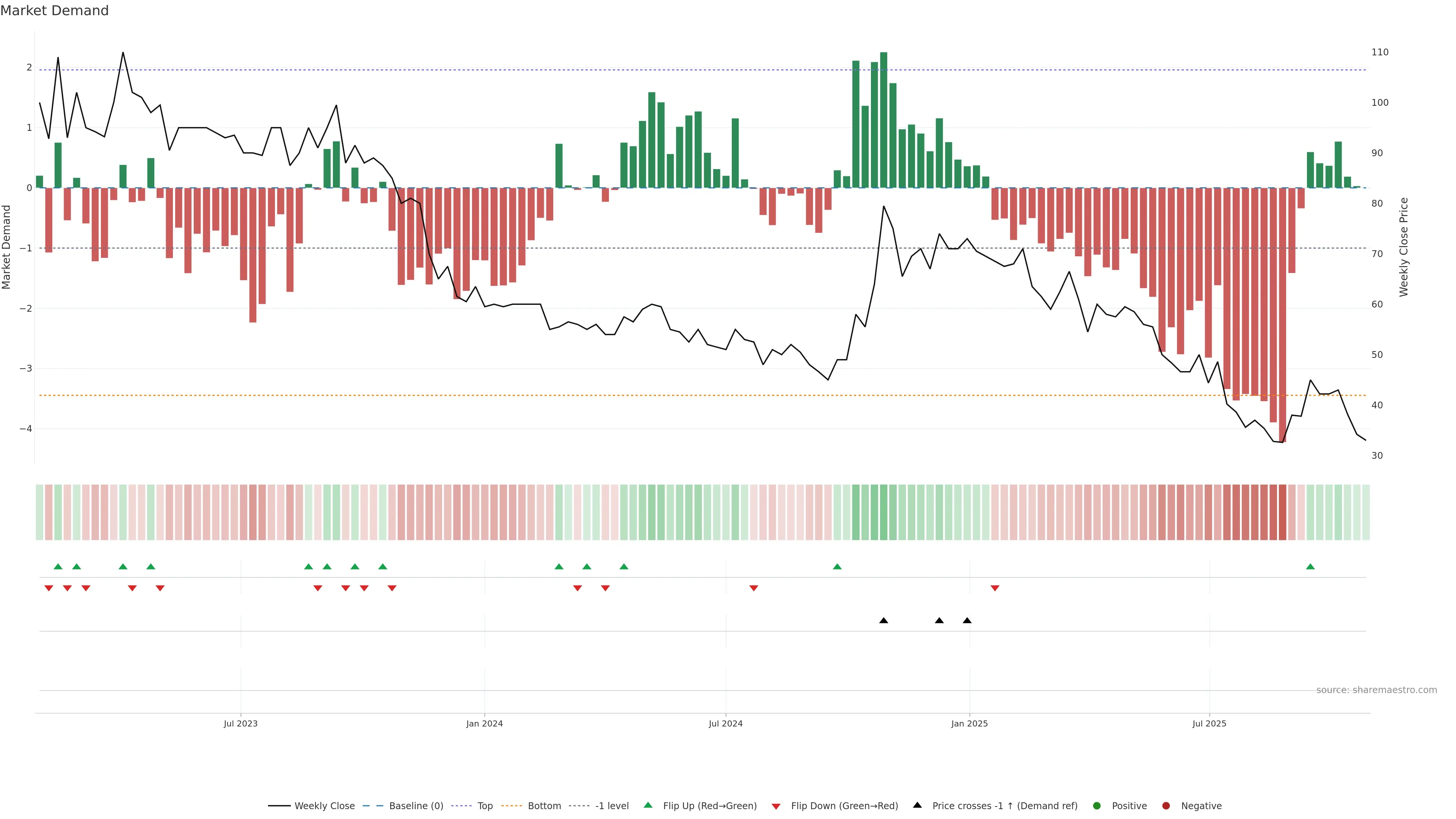Click Flip Down red triangle legend icon
This screenshot has width=1456, height=819.
[776, 806]
